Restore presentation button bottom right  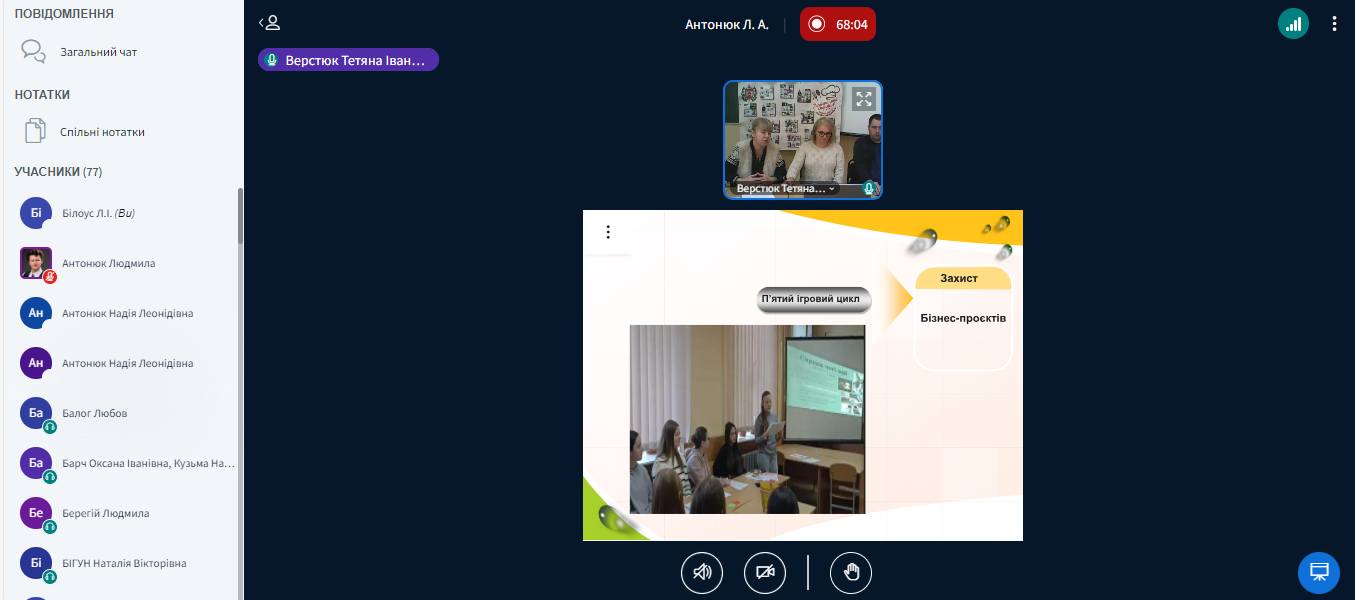(x=1318, y=572)
